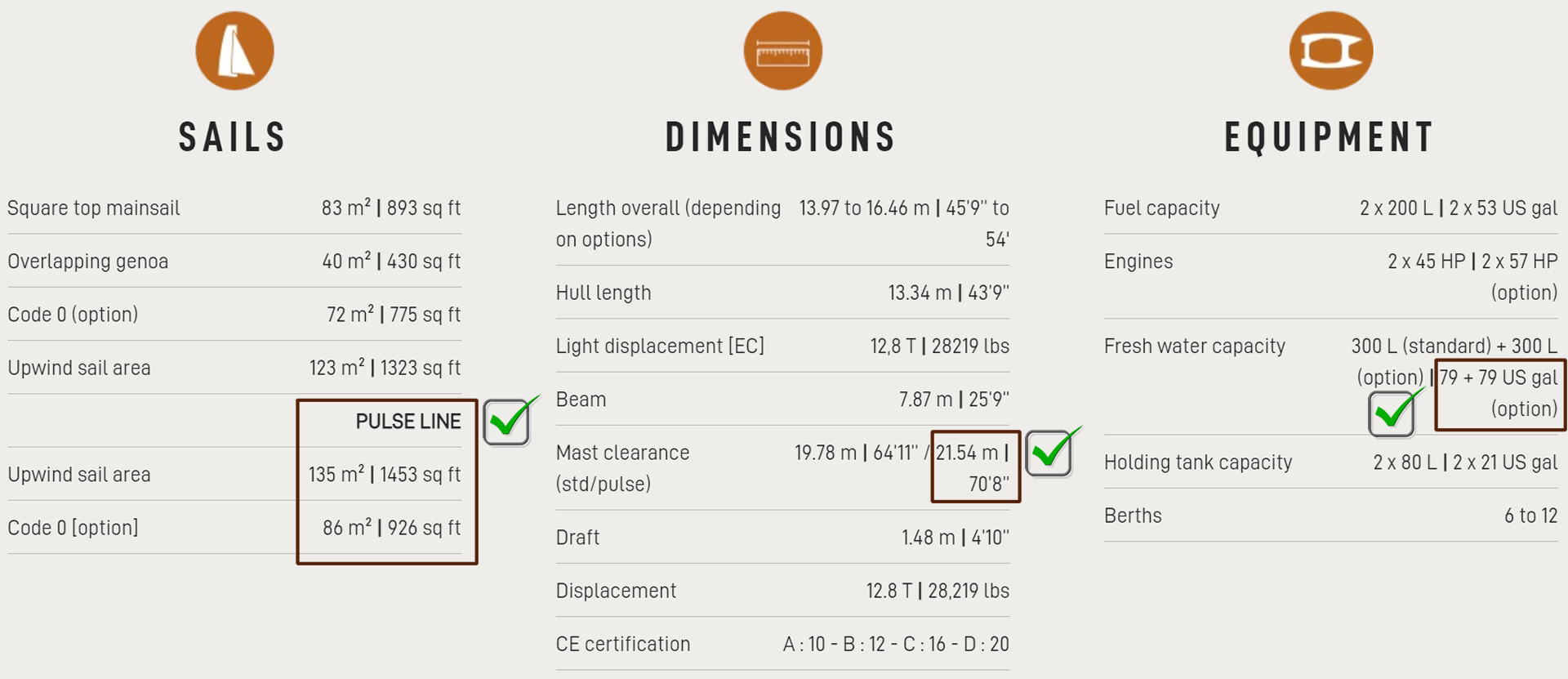Click the Square top mainsail row label
1568x679 pixels.
(94, 208)
